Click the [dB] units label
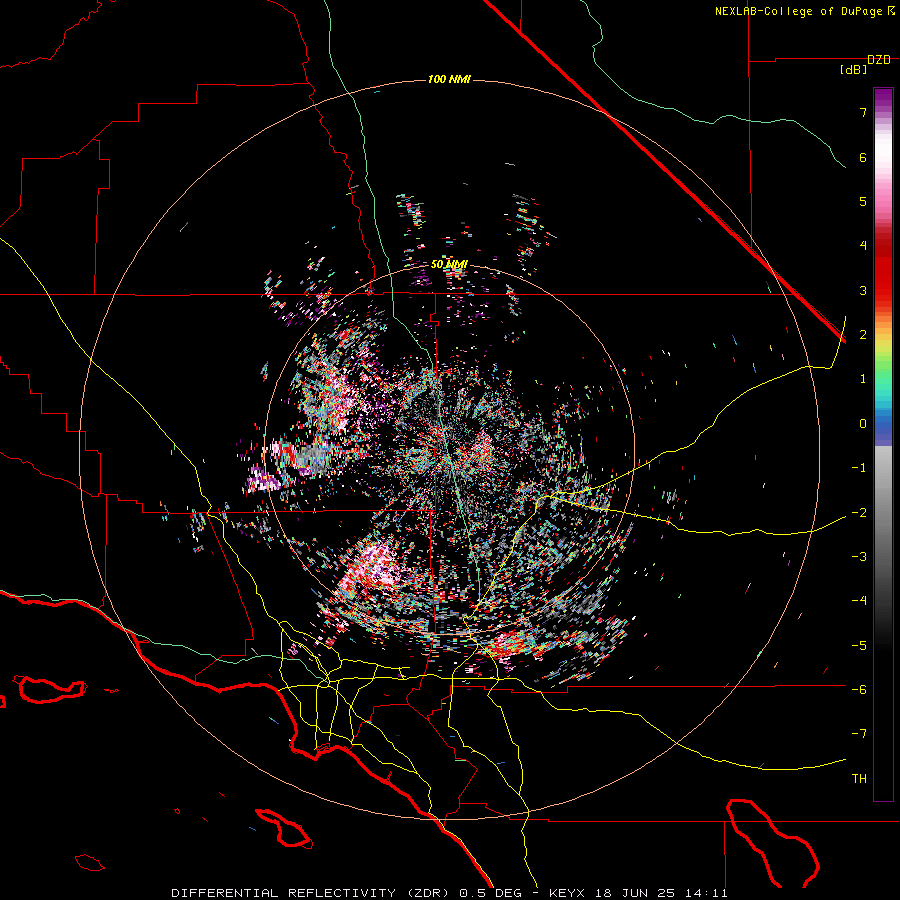The width and height of the screenshot is (900, 900). 853,69
